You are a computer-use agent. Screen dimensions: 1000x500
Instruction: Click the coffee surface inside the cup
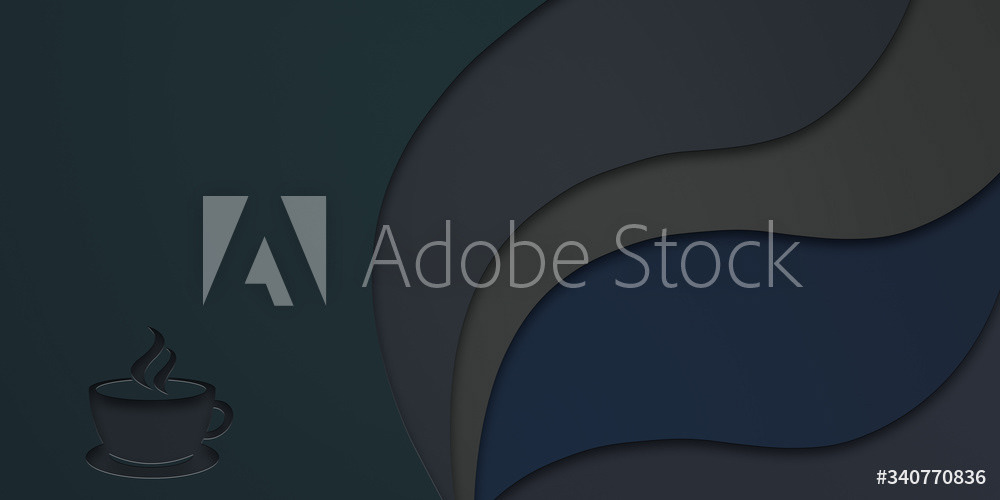(x=152, y=389)
